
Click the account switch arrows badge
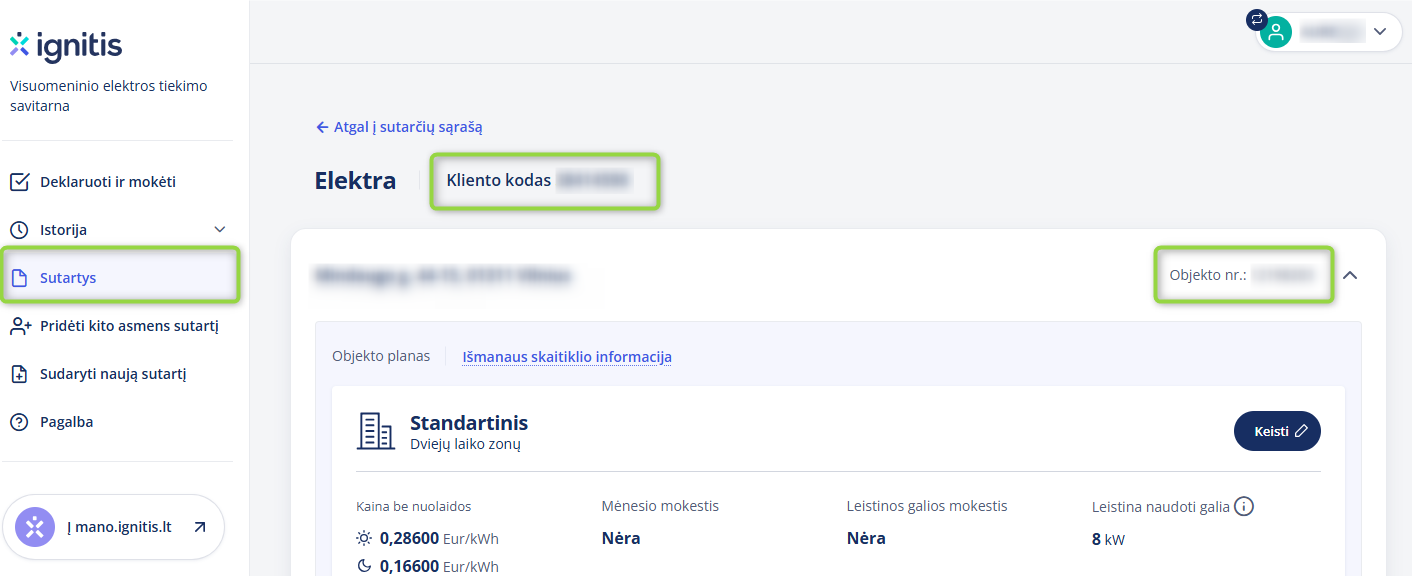[1257, 19]
